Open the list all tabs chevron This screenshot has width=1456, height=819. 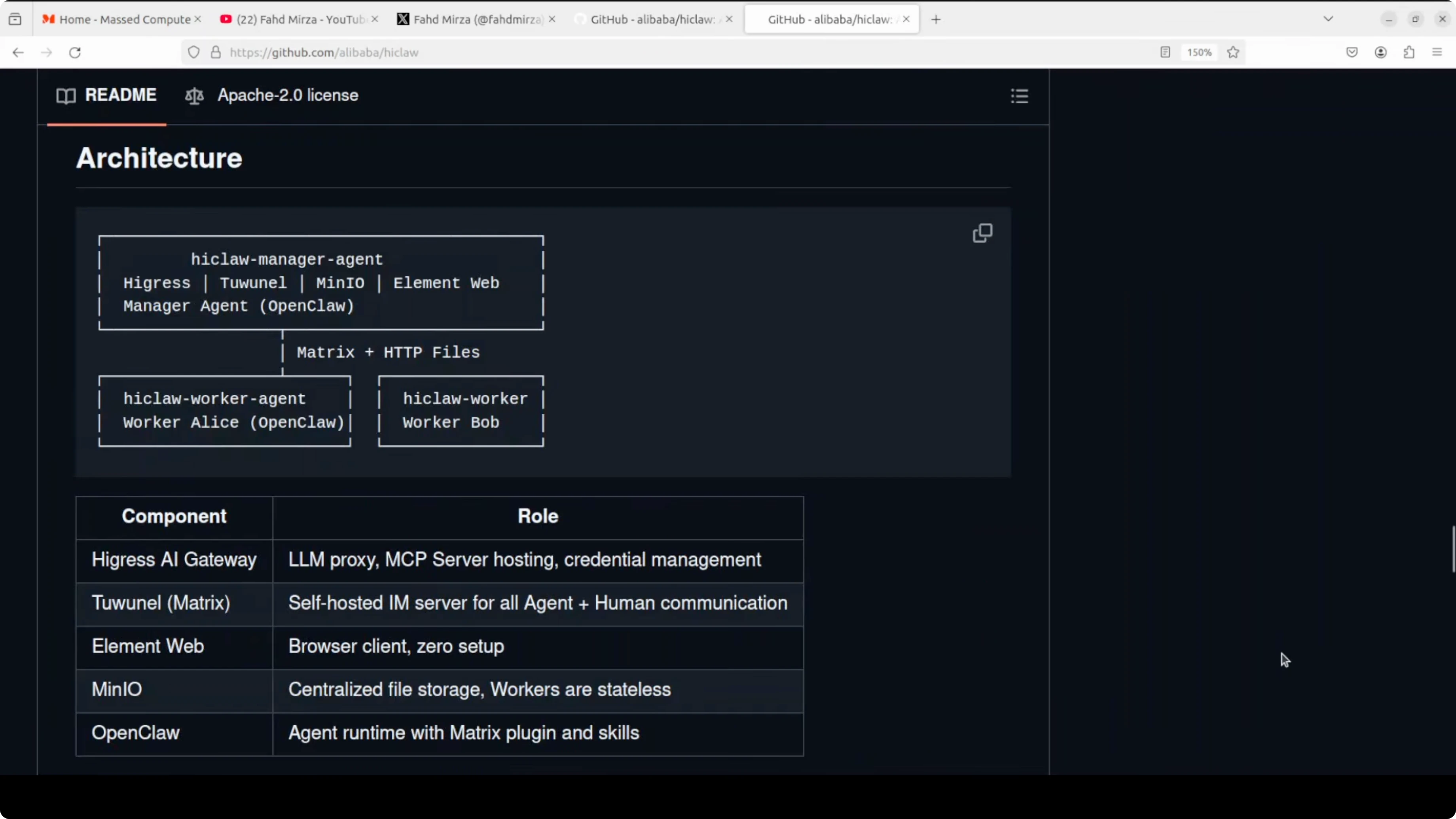(1328, 18)
